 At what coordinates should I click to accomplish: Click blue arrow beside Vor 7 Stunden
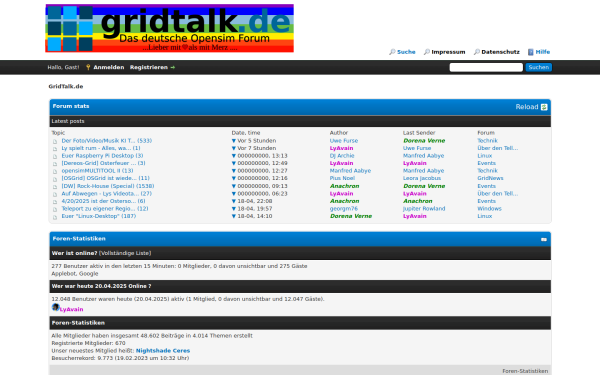[234, 148]
